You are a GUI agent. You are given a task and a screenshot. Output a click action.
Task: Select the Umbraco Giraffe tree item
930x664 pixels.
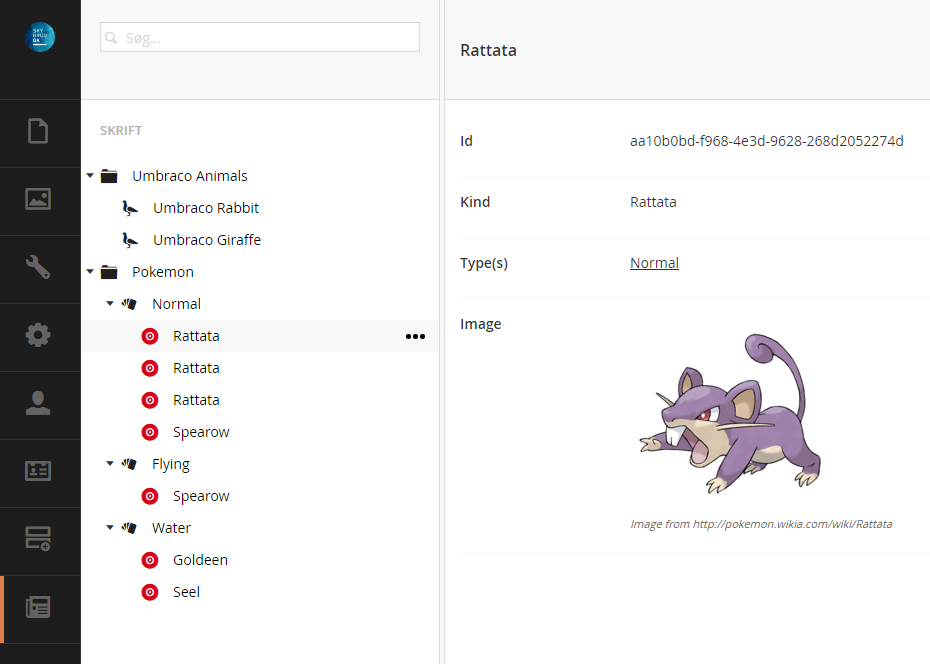pyautogui.click(x=207, y=240)
